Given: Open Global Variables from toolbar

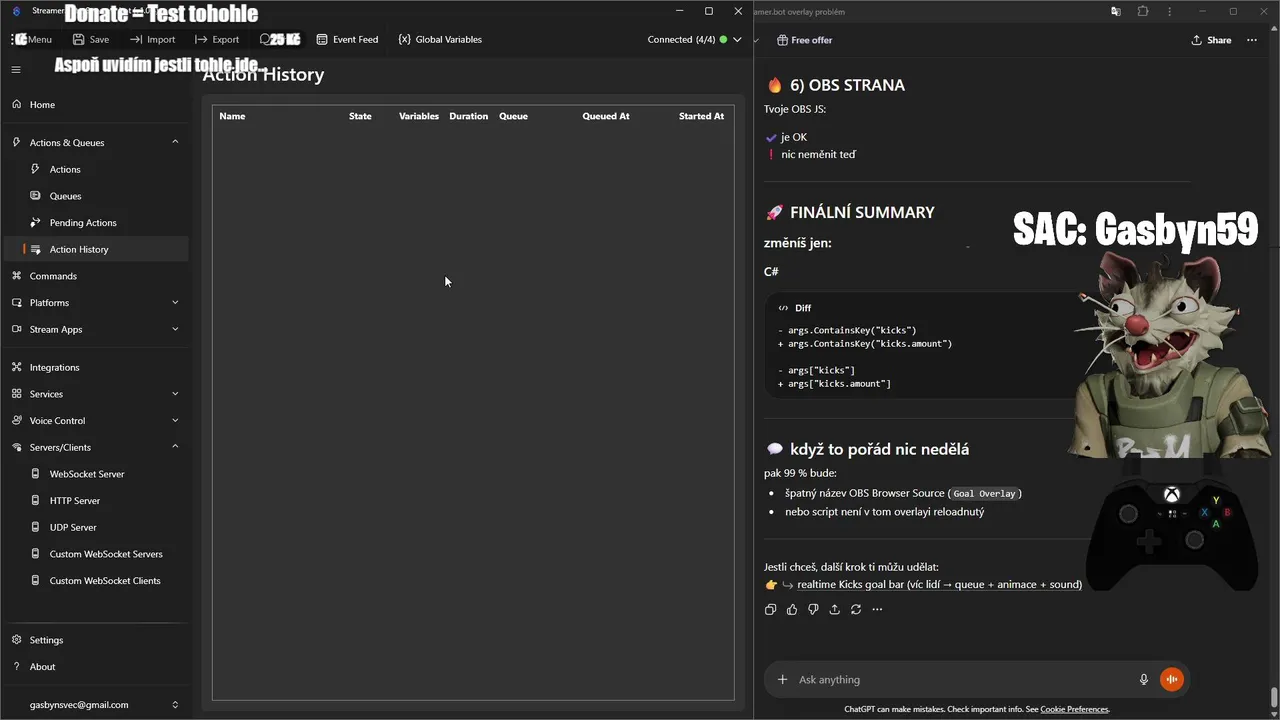Looking at the screenshot, I should pos(440,40).
